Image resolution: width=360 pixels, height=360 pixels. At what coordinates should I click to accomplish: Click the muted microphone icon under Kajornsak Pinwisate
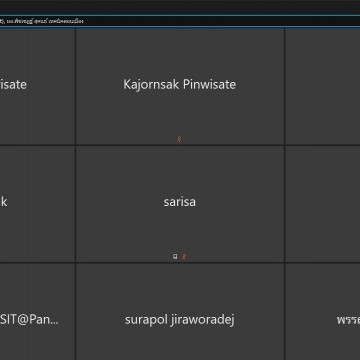[179, 139]
